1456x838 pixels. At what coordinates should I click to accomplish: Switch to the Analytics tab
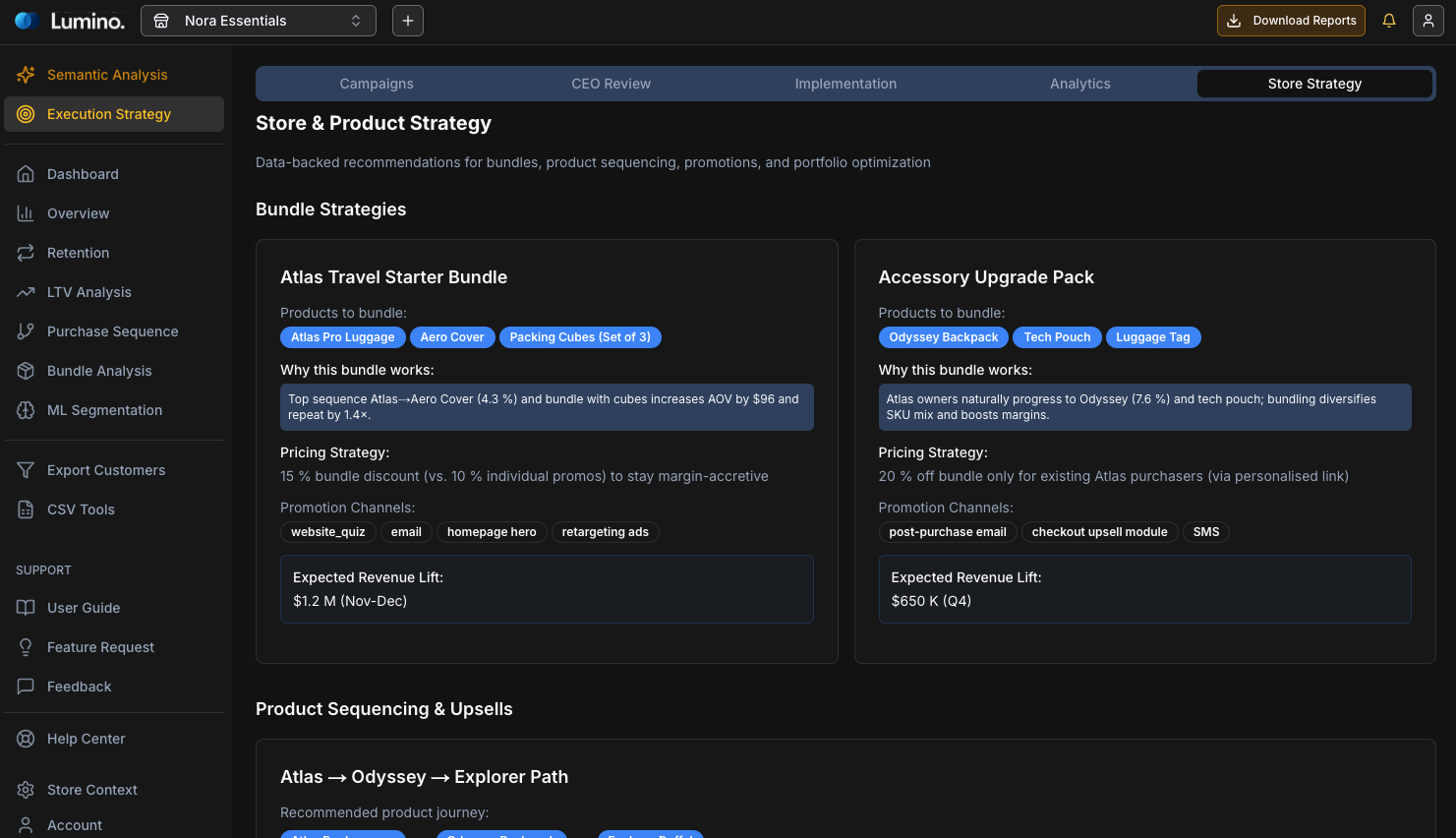point(1079,84)
